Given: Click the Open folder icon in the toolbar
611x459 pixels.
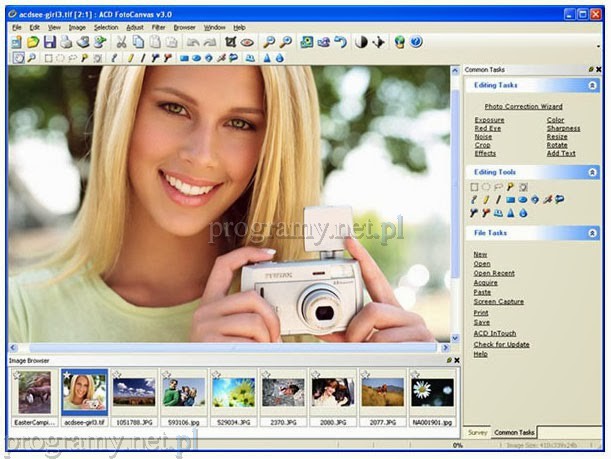Looking at the screenshot, I should 33,42.
